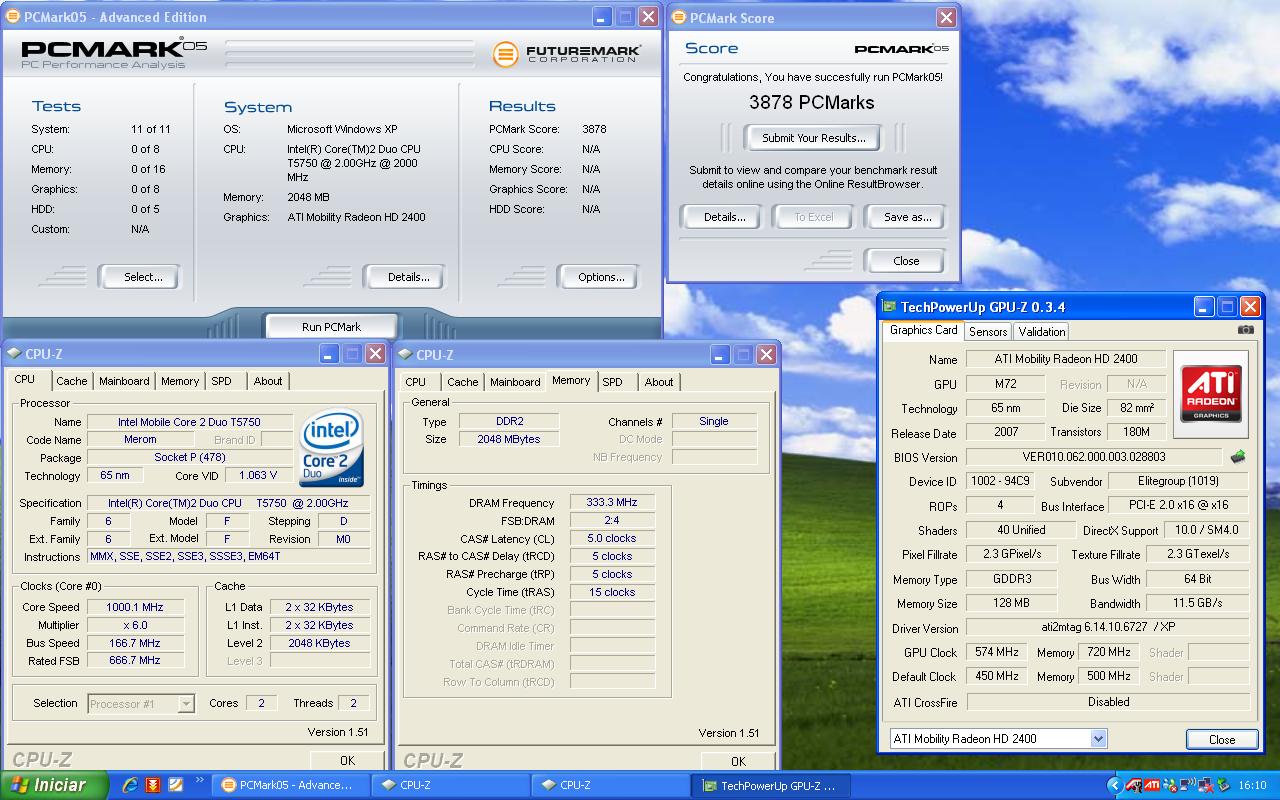Open the Processor #1 selection dropdown
1280x800 pixels.
pos(186,704)
